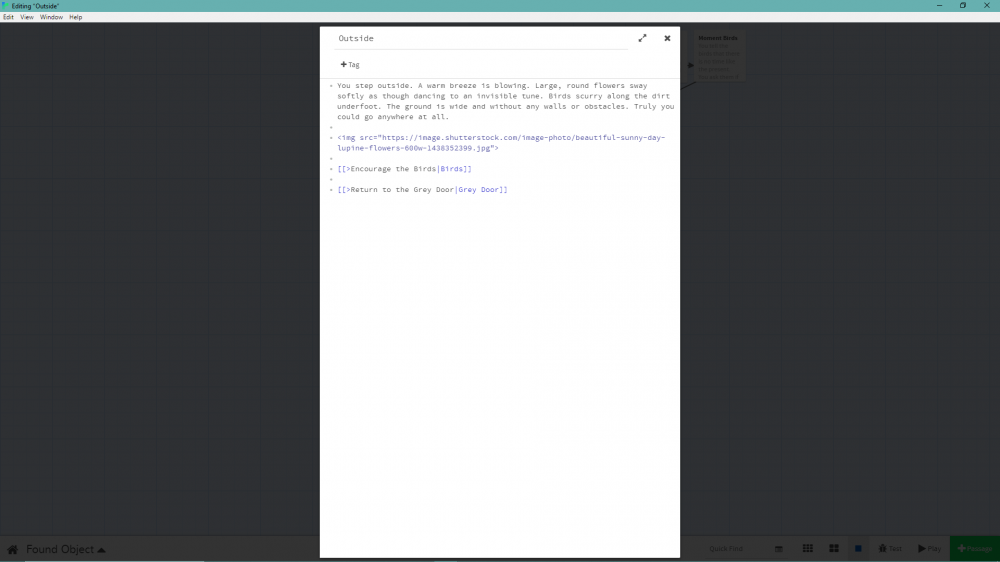Show story structure only view
This screenshot has width=1000, height=562.
pyautogui.click(x=779, y=549)
